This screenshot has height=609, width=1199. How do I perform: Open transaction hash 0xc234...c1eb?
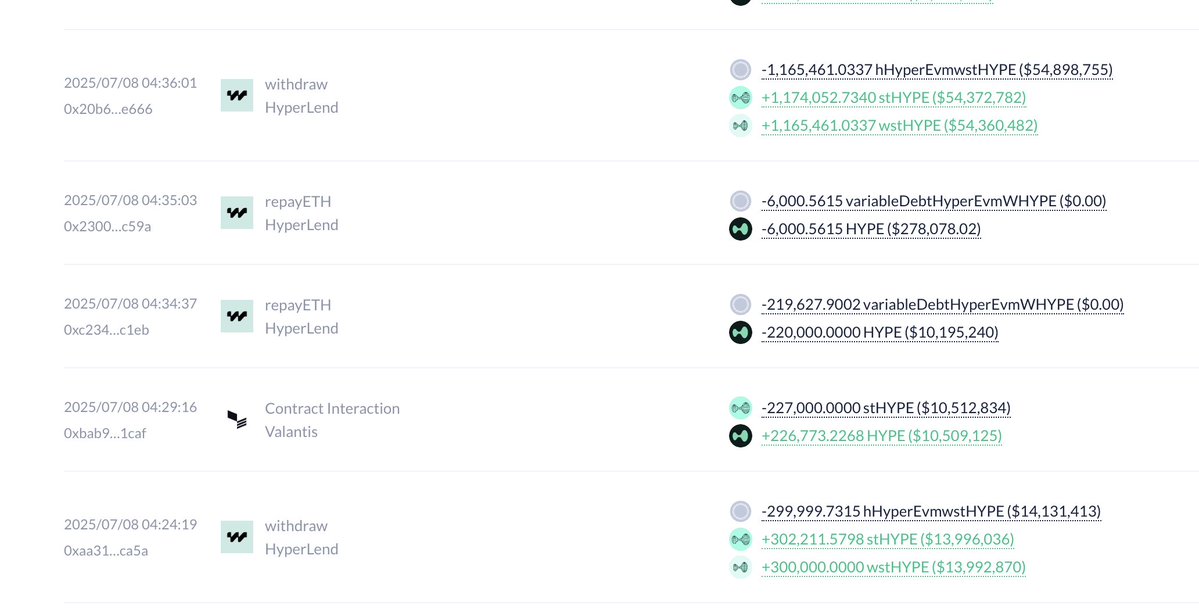pos(107,330)
